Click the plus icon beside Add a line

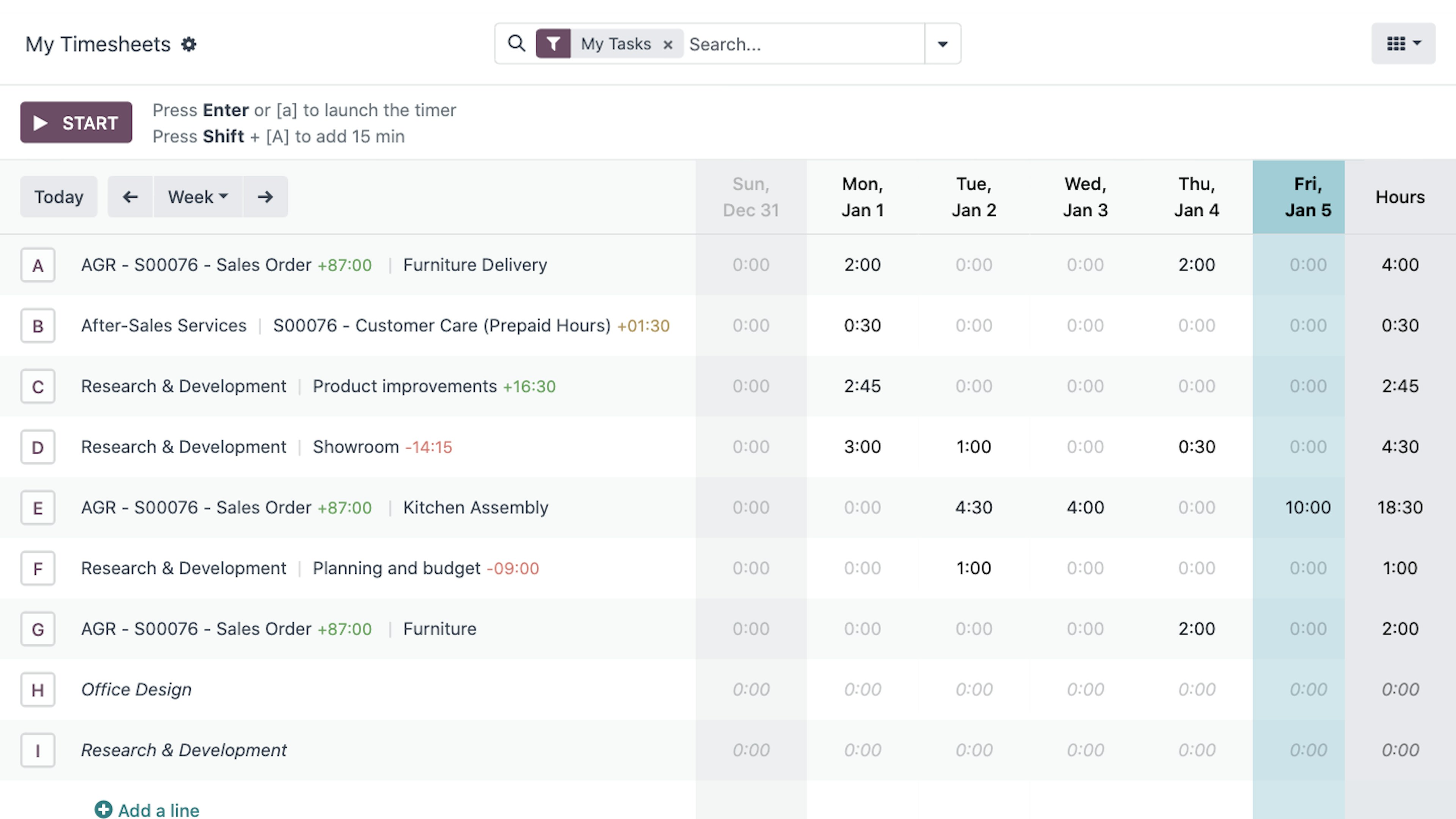pyautogui.click(x=104, y=810)
